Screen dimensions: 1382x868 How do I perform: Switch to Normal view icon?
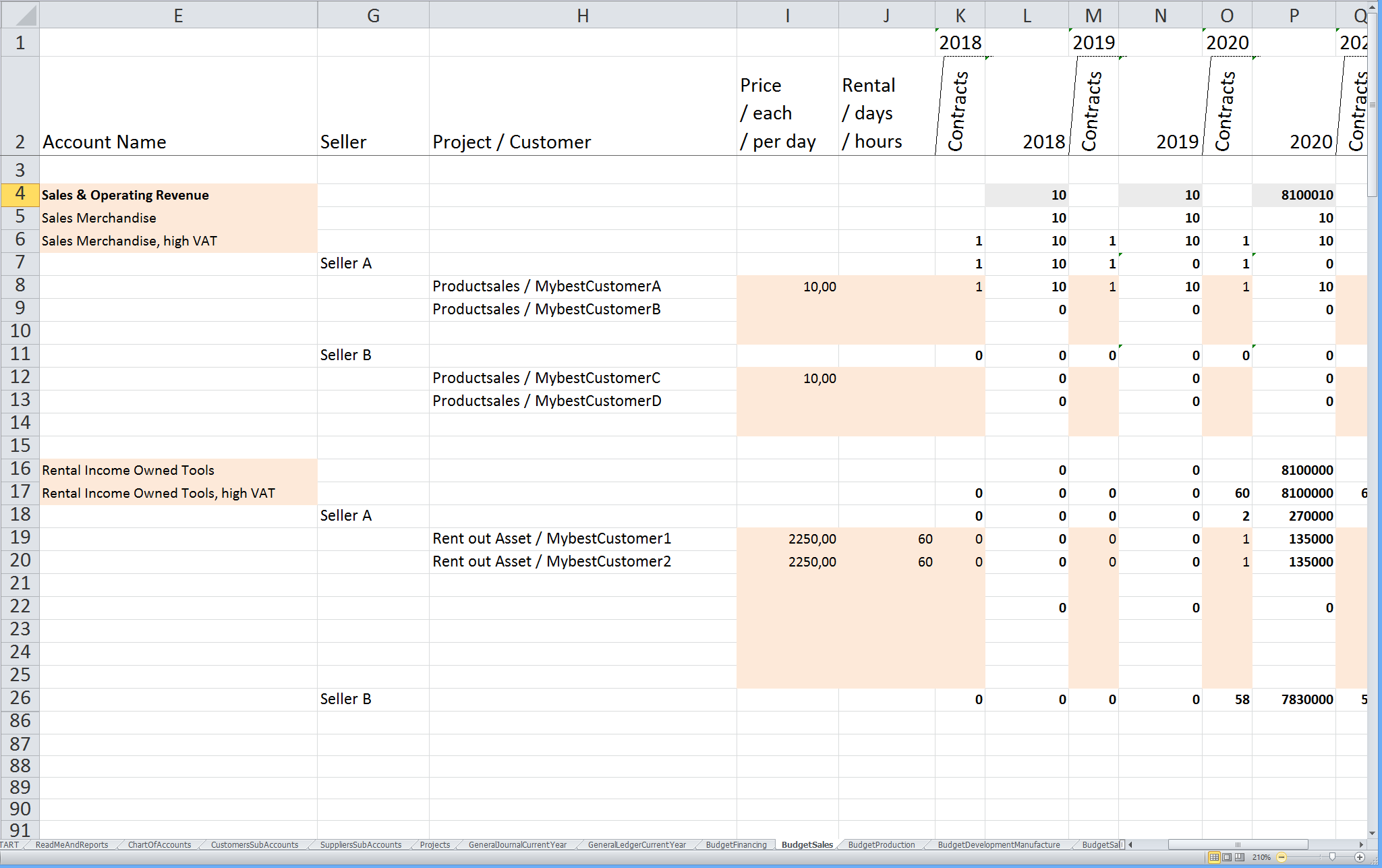click(1214, 857)
